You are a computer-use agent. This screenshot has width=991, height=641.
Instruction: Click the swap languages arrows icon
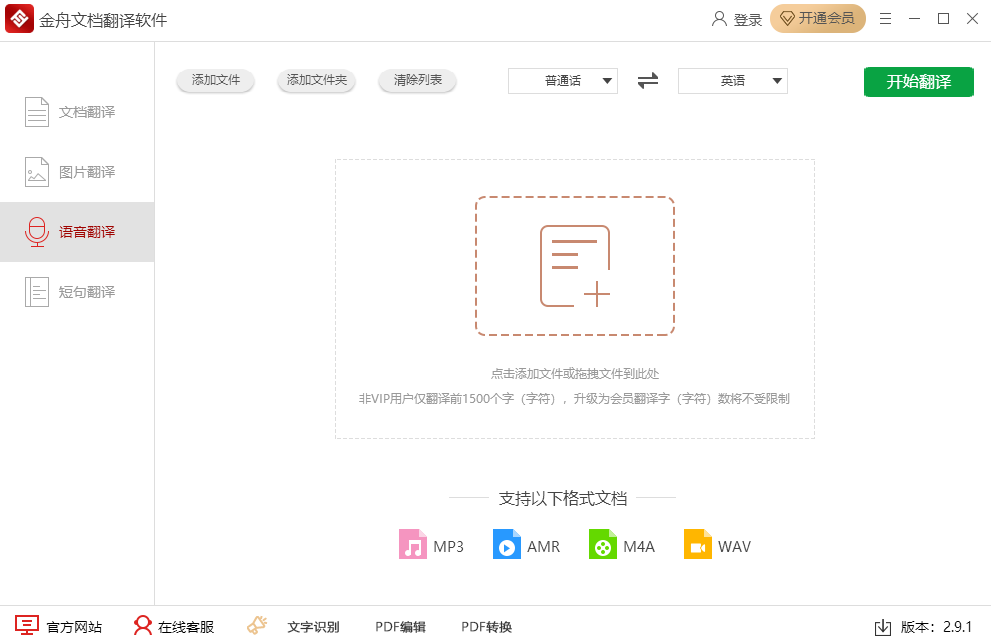click(x=648, y=81)
